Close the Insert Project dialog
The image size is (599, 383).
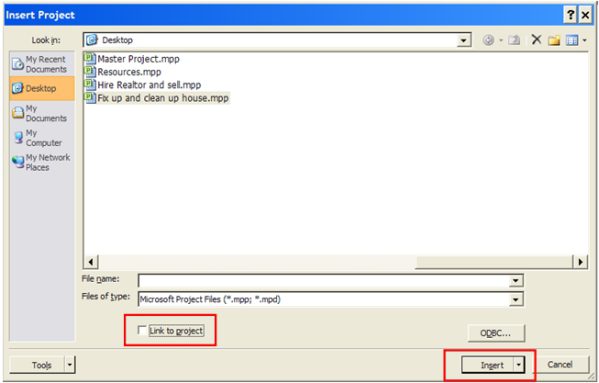click(585, 15)
